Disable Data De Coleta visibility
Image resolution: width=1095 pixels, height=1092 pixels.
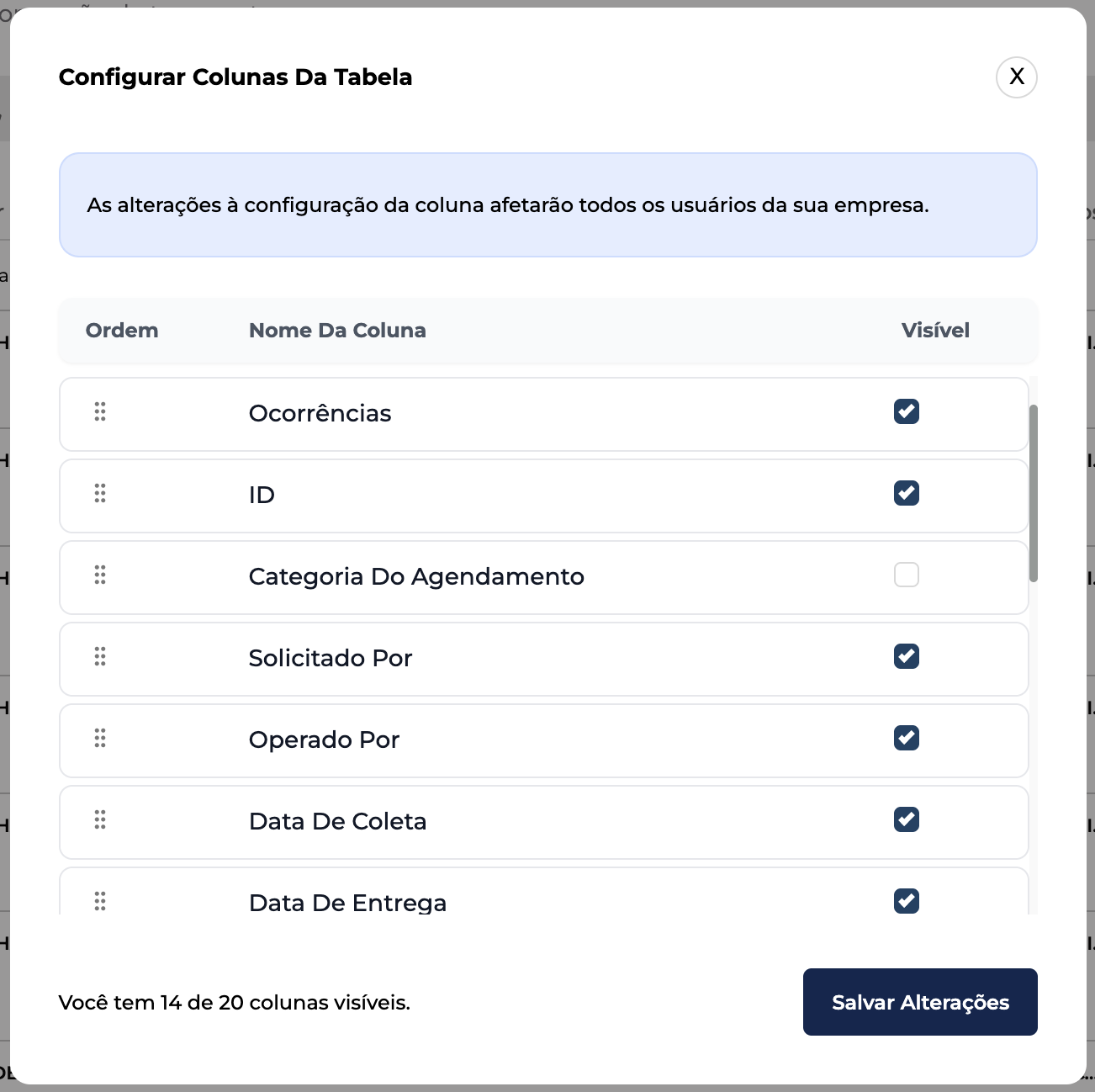coord(906,819)
